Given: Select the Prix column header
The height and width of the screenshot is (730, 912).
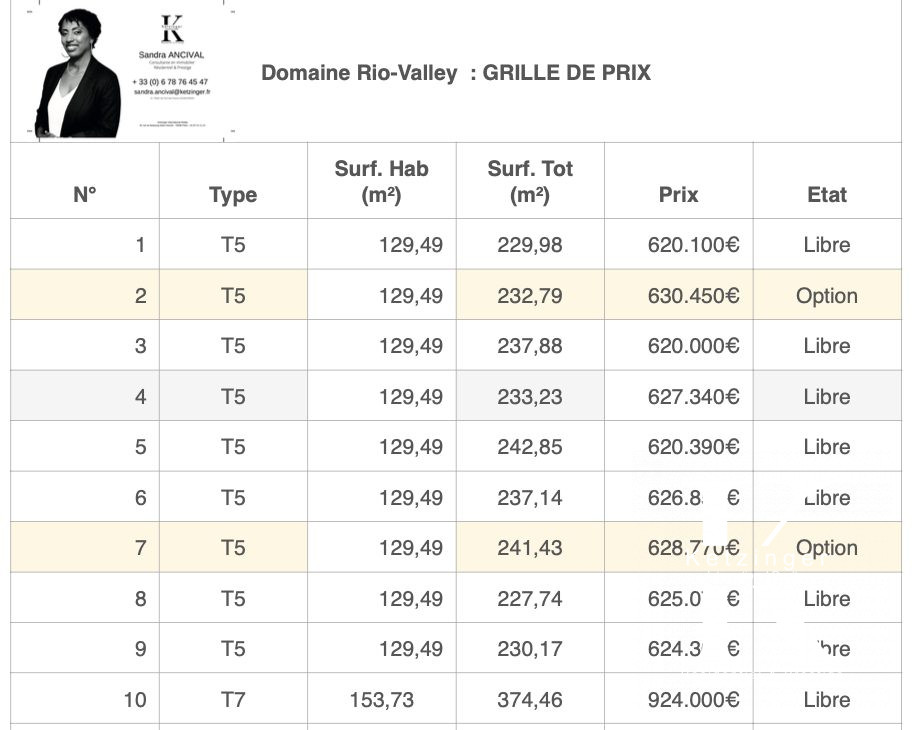Looking at the screenshot, I should coord(678,195).
